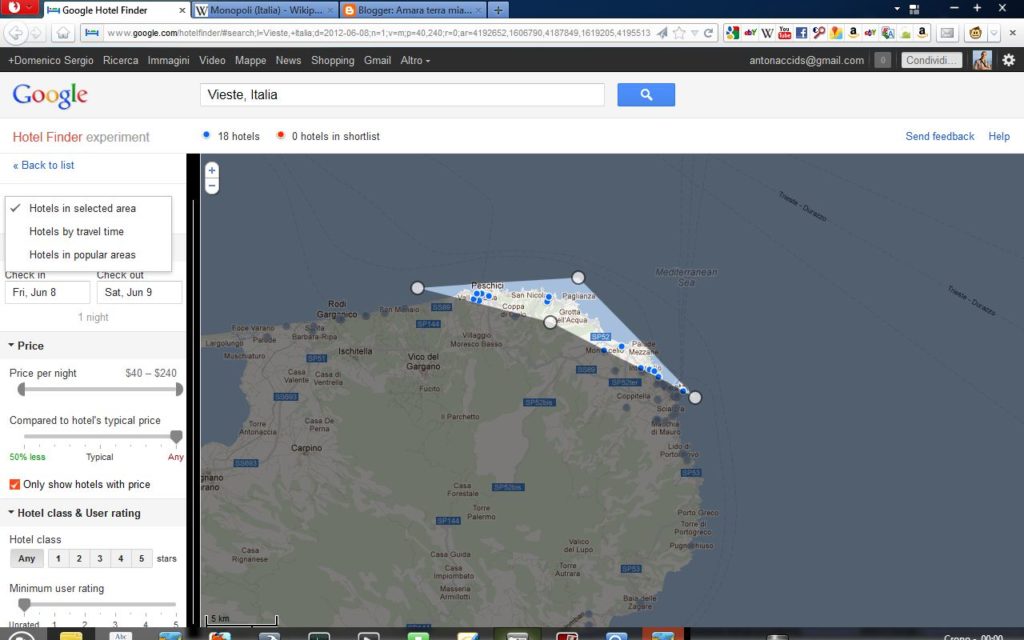Select Any hotel class button
1024x640 pixels.
tap(26, 559)
